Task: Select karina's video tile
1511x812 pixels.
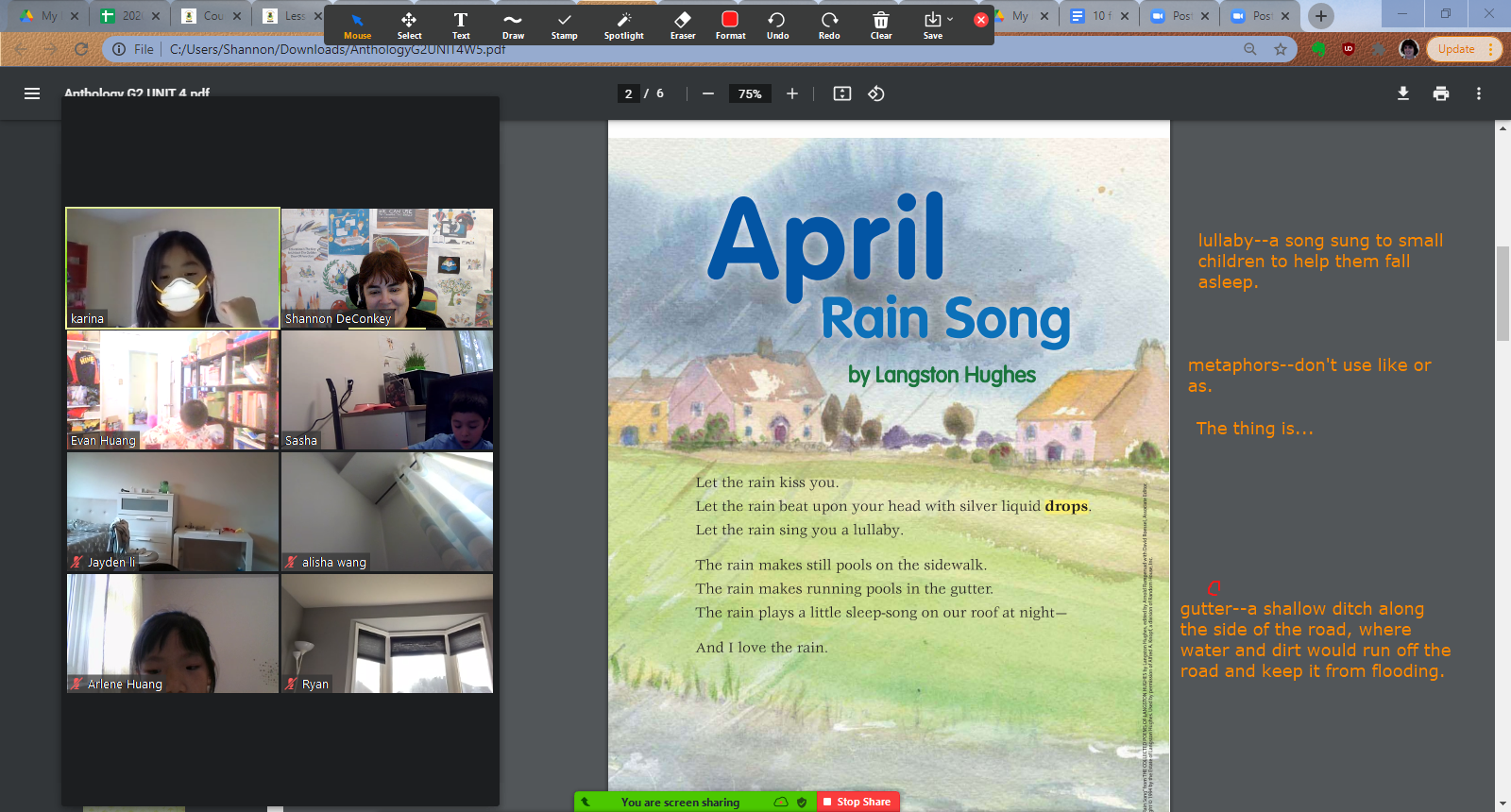Action: (x=173, y=268)
